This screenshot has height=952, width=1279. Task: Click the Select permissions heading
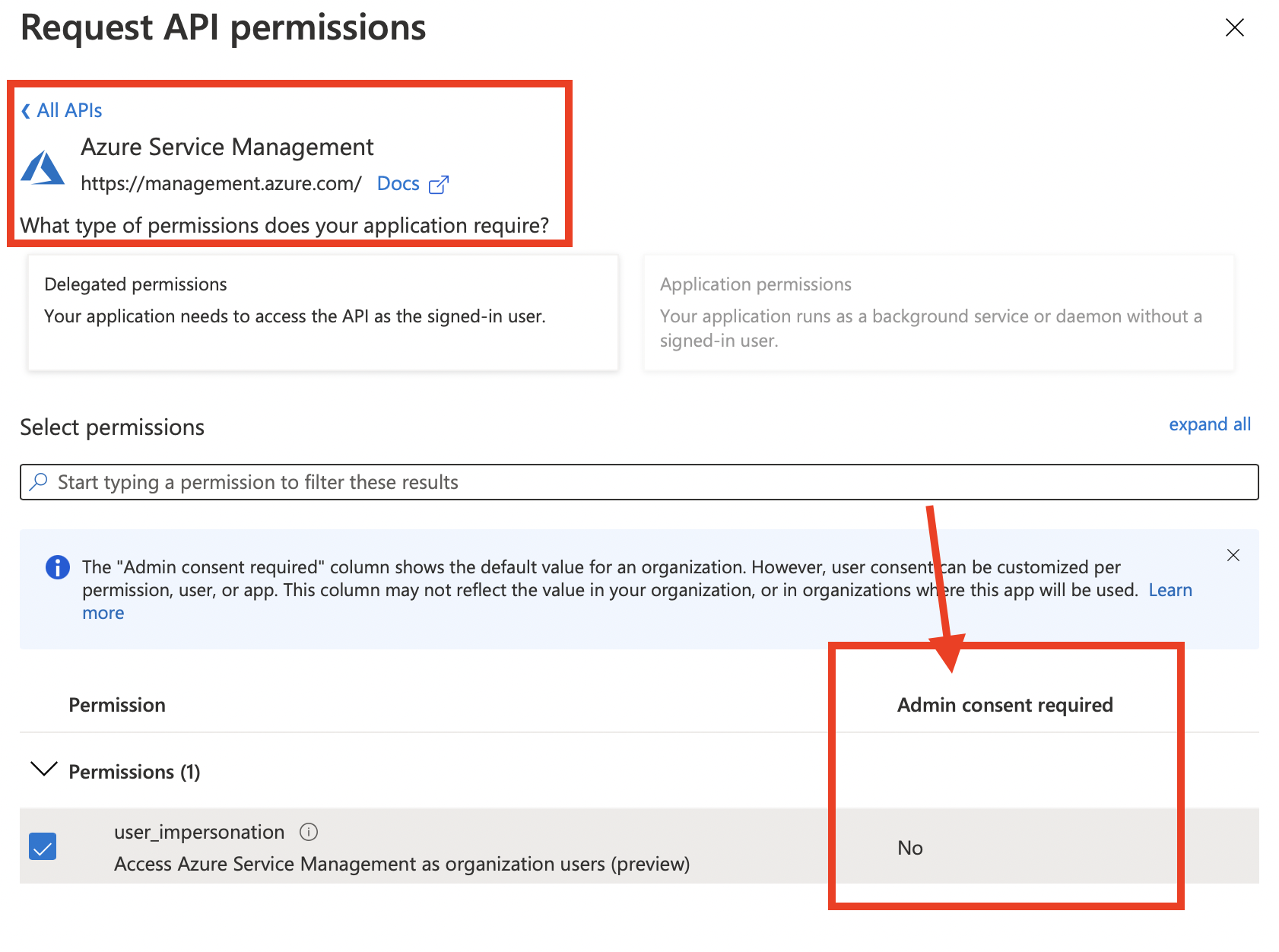tap(113, 427)
